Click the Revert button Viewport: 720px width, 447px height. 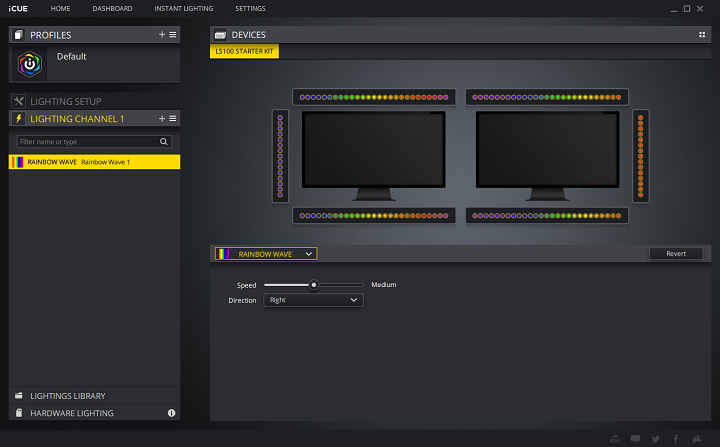click(676, 254)
